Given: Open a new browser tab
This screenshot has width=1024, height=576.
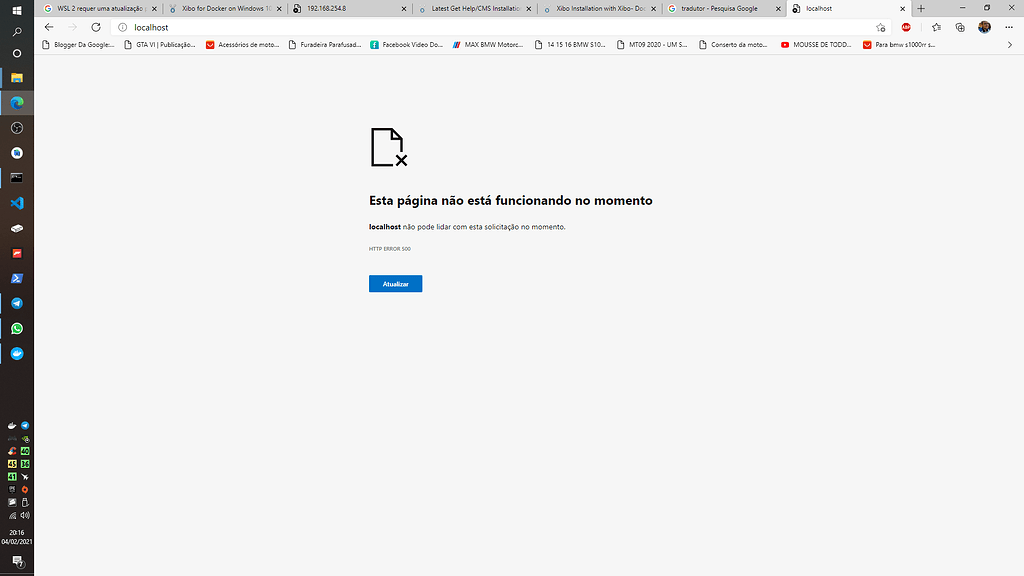Looking at the screenshot, I should click(921, 8).
